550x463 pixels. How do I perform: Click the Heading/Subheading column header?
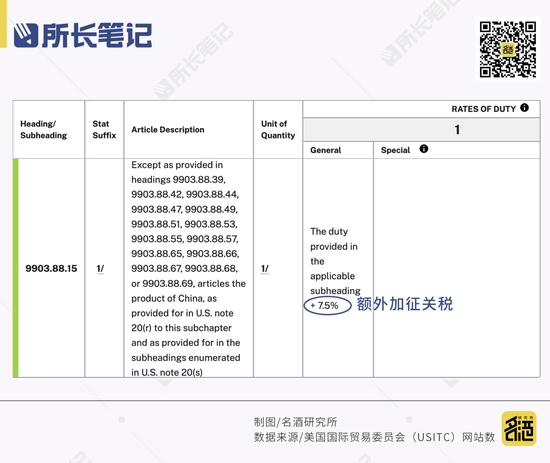click(x=43, y=129)
